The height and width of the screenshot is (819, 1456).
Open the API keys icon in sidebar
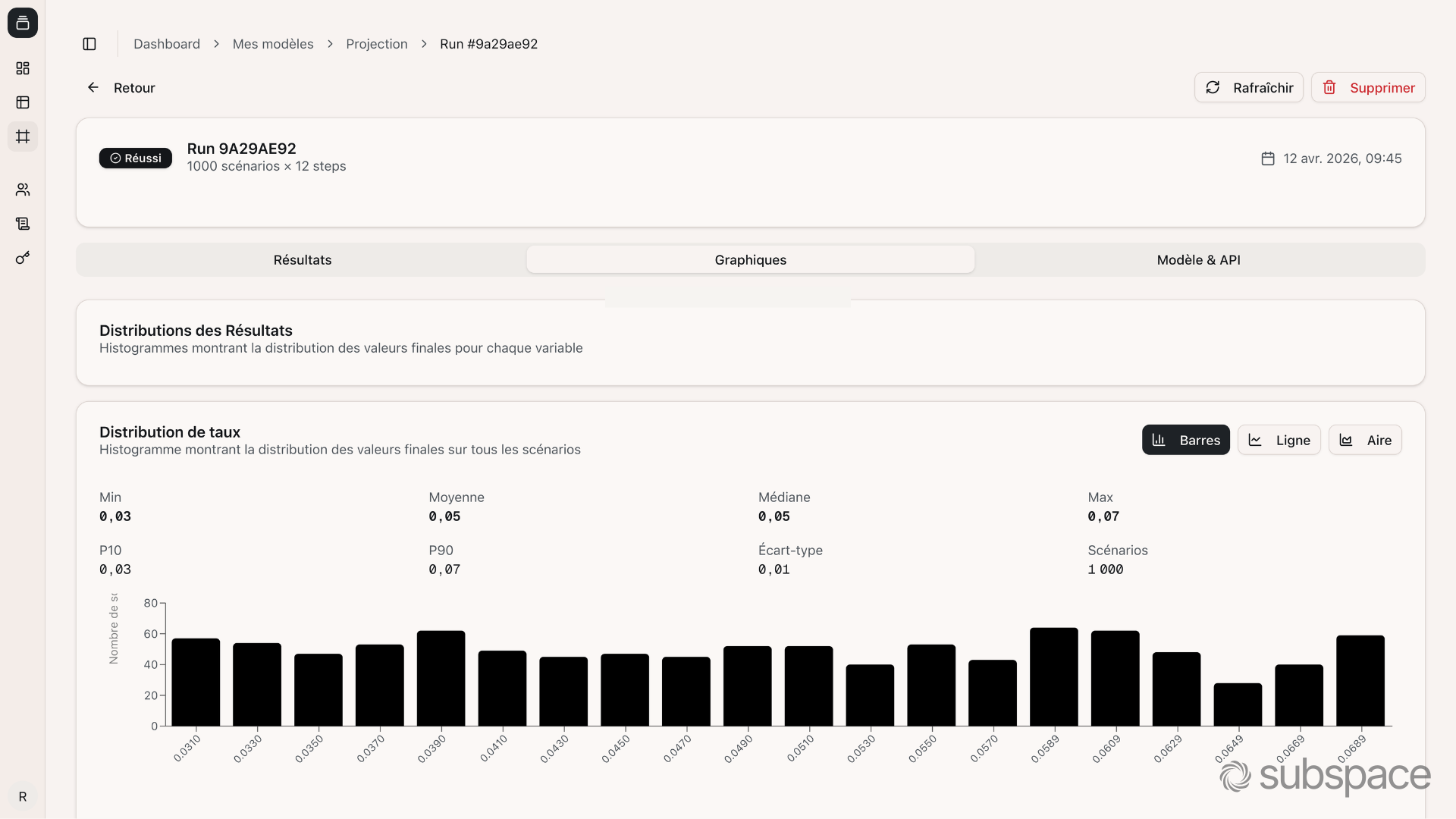(23, 258)
